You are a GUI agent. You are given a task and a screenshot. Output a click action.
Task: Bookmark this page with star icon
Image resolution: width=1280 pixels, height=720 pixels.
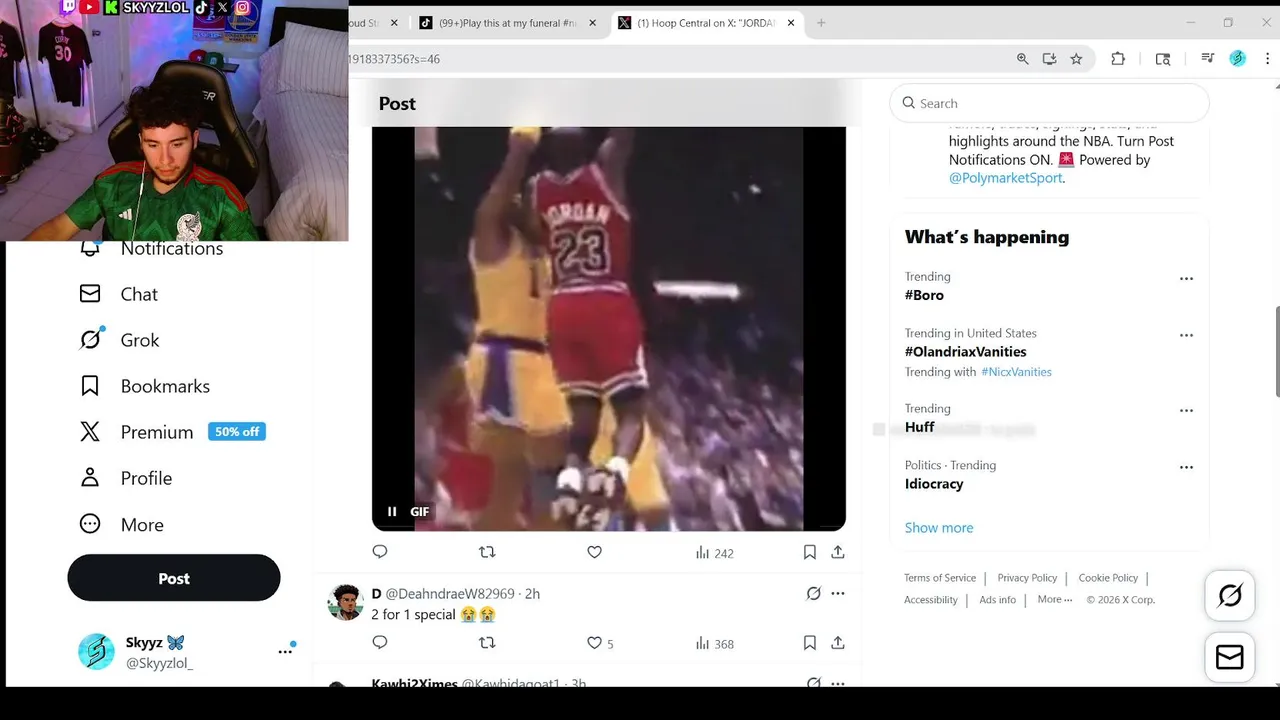click(x=1076, y=59)
